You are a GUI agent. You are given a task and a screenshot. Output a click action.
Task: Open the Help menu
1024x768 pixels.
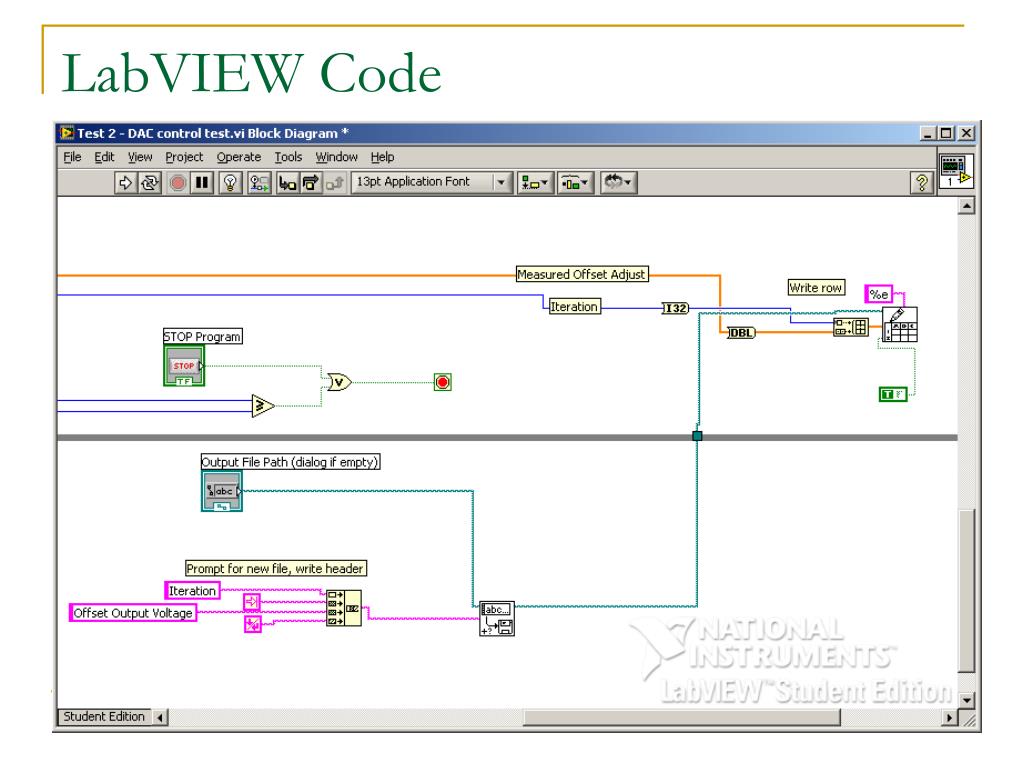tap(382, 157)
